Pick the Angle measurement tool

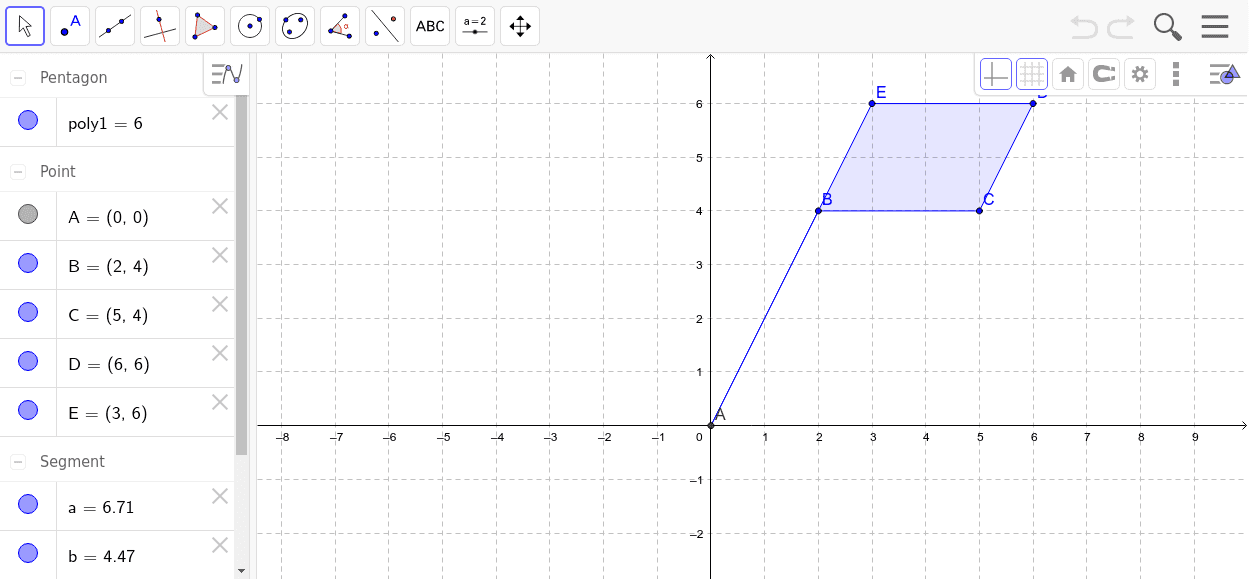(x=339, y=25)
